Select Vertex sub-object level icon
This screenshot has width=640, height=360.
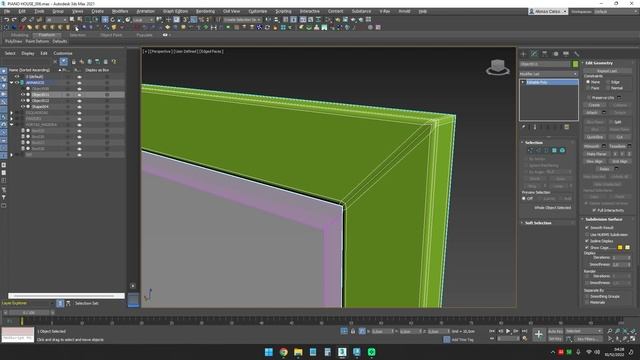tap(531, 151)
